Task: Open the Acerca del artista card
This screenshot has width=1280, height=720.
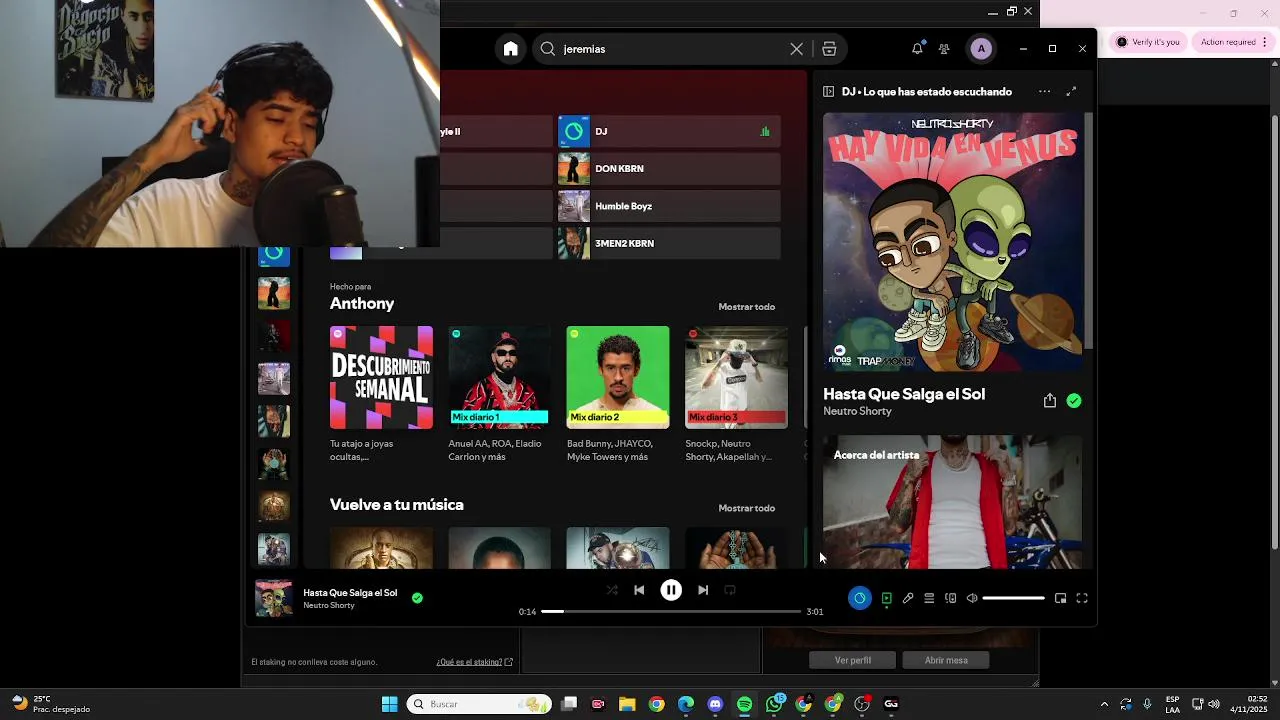Action: (952, 502)
